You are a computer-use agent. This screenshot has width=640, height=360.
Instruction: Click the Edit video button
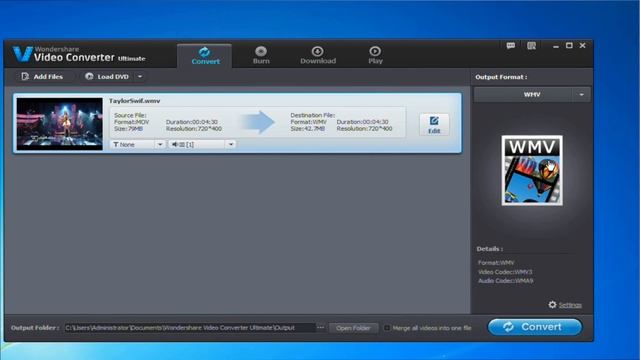point(434,124)
